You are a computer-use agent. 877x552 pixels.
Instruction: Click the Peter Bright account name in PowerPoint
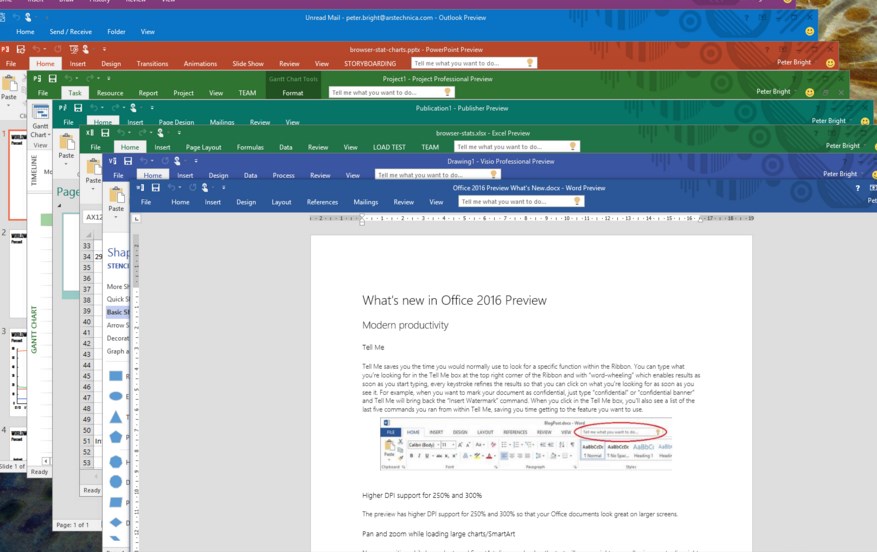(x=794, y=62)
